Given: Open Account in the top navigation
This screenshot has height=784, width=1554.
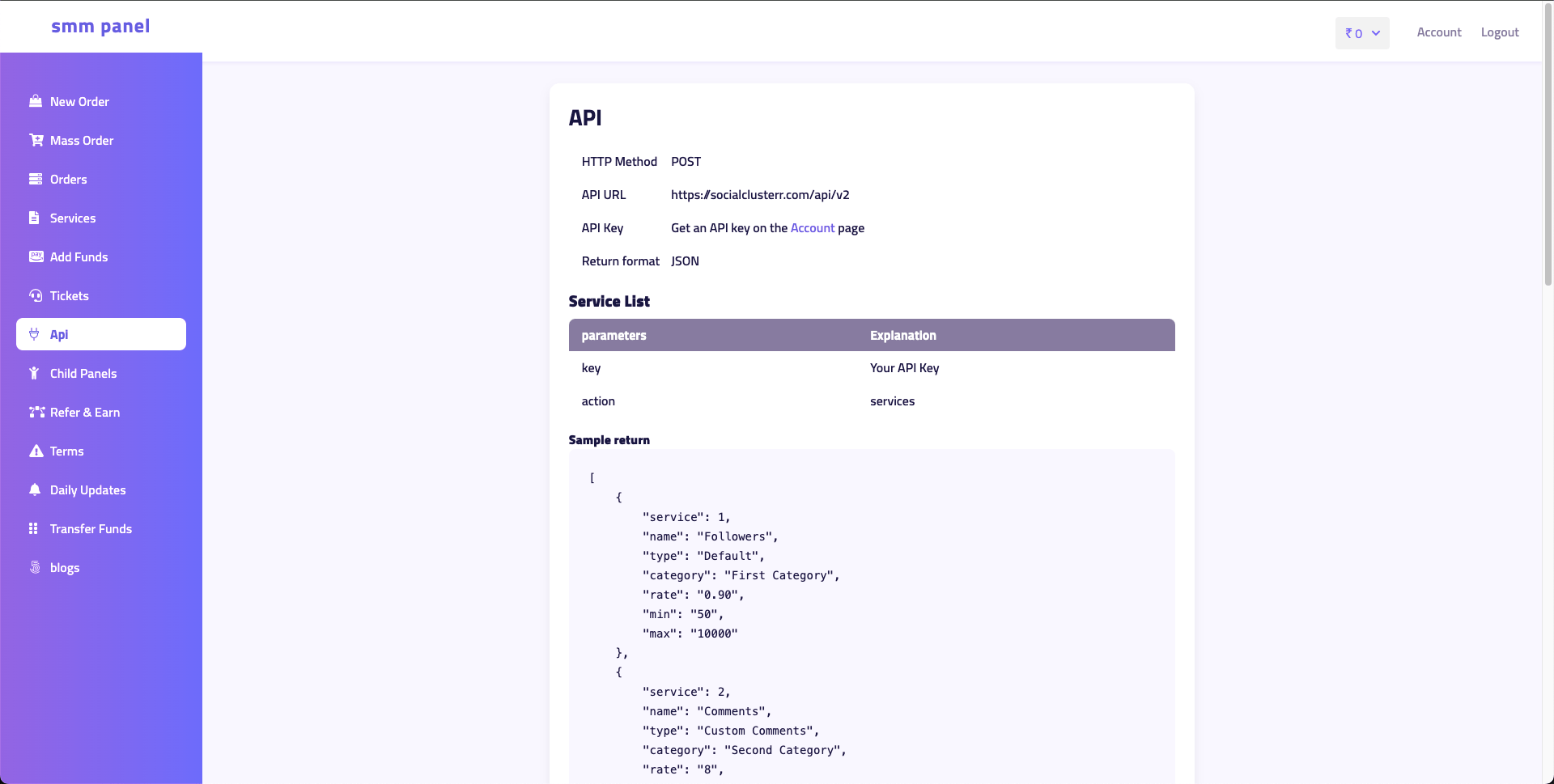Looking at the screenshot, I should click(x=1438, y=32).
